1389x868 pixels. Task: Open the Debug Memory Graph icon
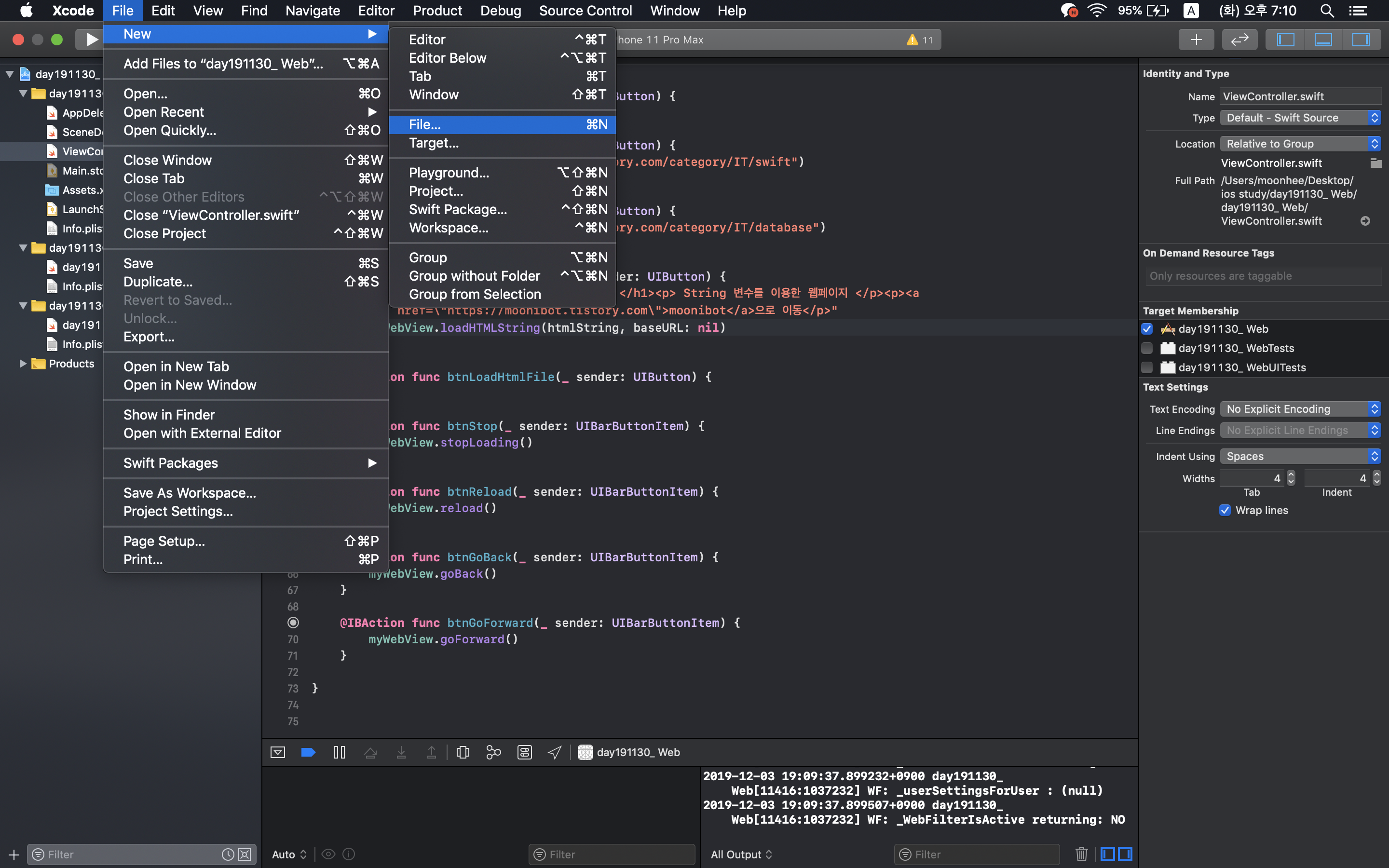(493, 752)
